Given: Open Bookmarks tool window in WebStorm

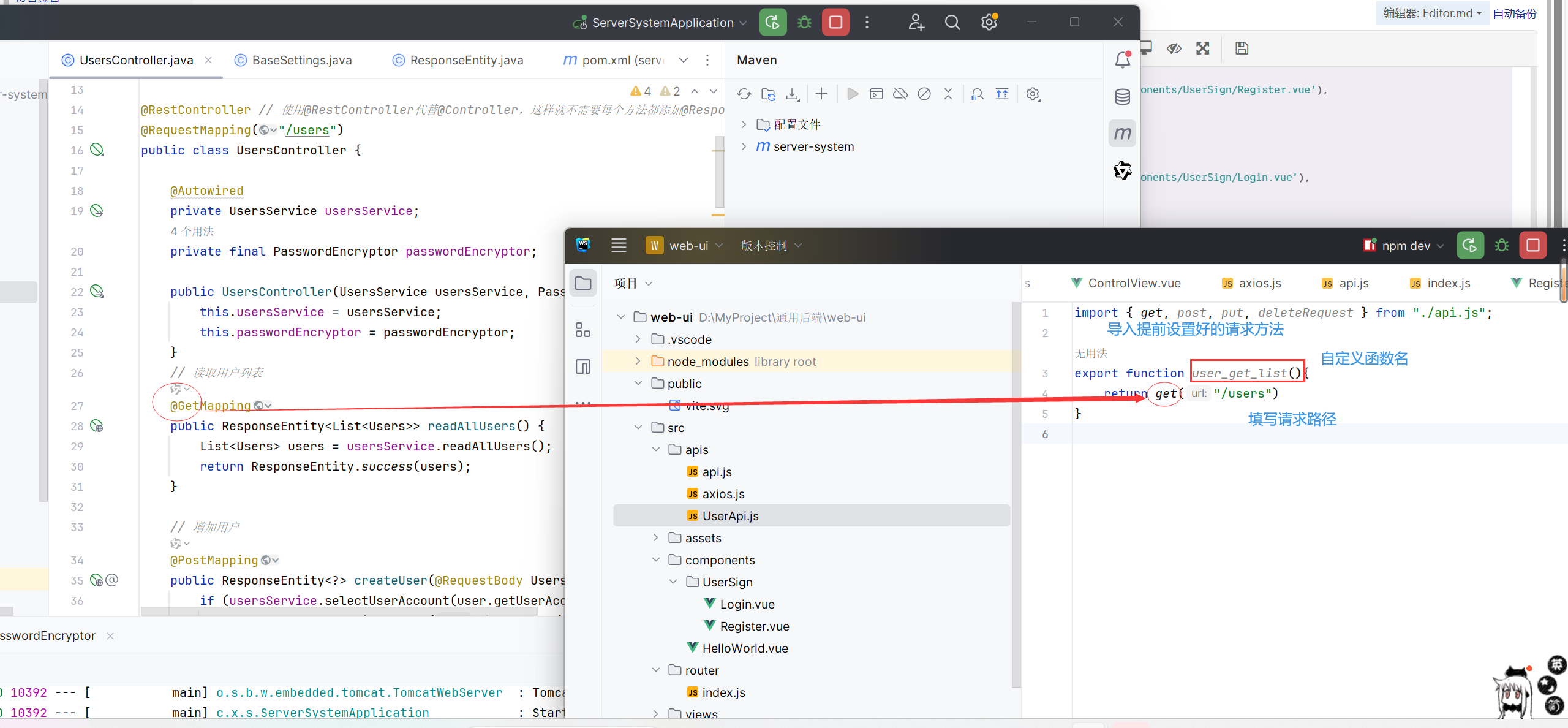Looking at the screenshot, I should [583, 366].
